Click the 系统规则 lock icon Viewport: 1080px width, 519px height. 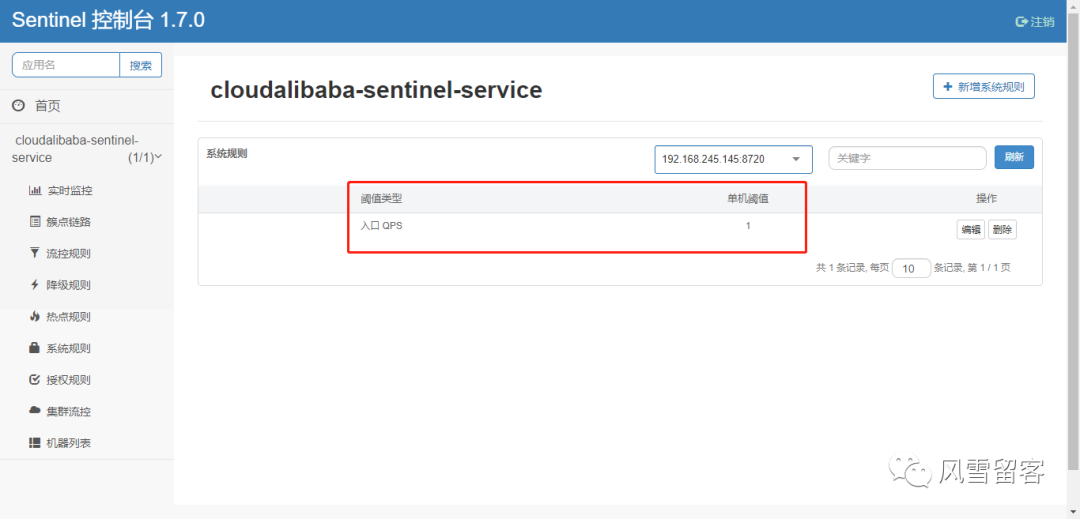tap(35, 348)
